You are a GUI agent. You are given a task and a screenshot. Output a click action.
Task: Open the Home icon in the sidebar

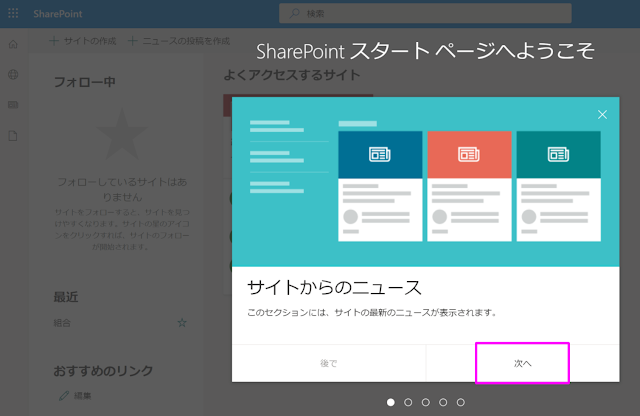(13, 44)
